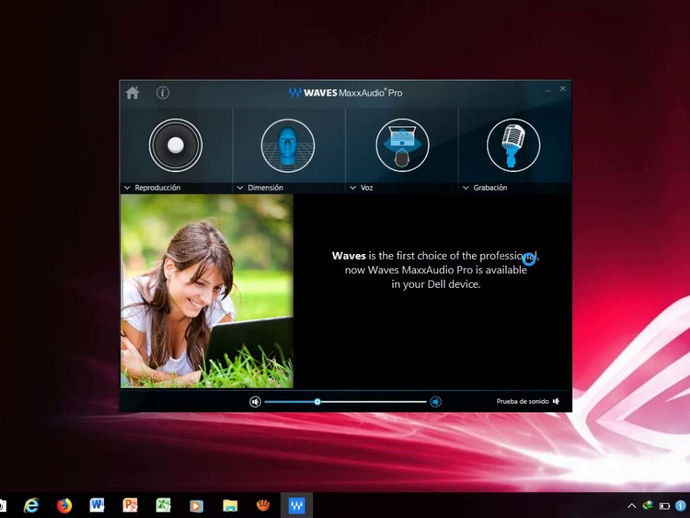Expand the Grabación chevron

[466, 188]
